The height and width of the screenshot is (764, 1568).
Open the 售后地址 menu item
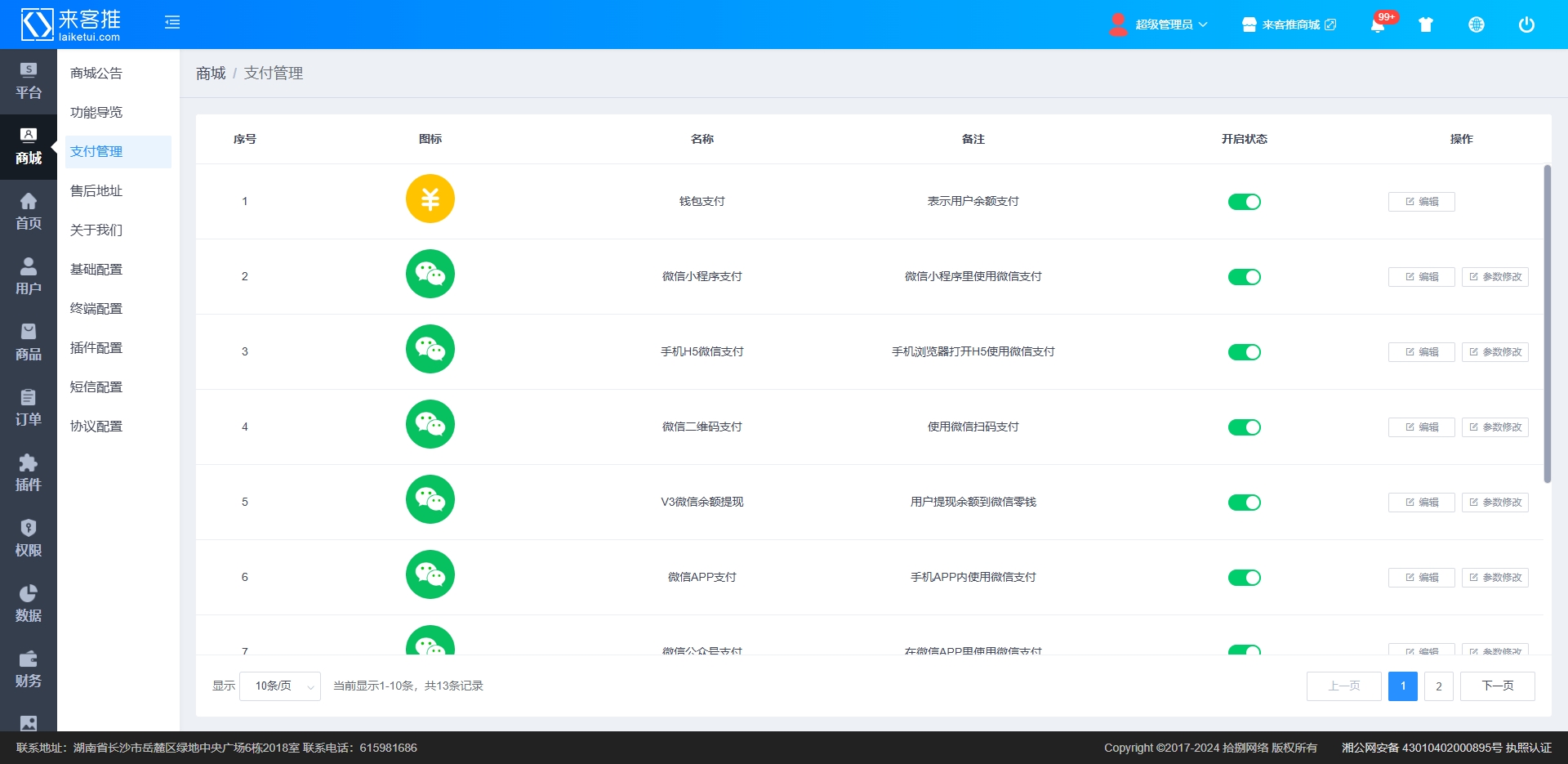(x=96, y=191)
